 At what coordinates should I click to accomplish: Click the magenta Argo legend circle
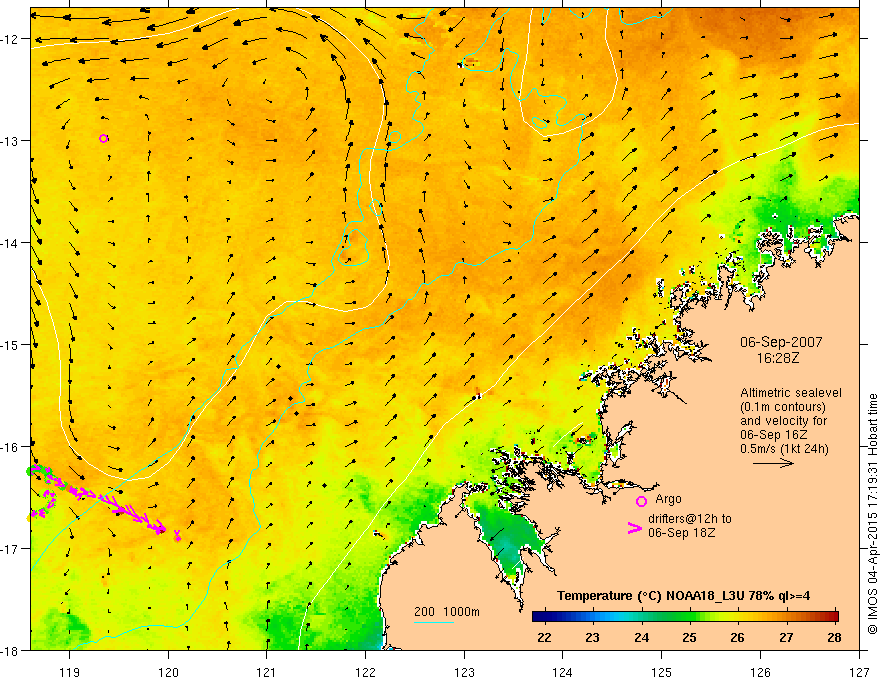(x=641, y=501)
